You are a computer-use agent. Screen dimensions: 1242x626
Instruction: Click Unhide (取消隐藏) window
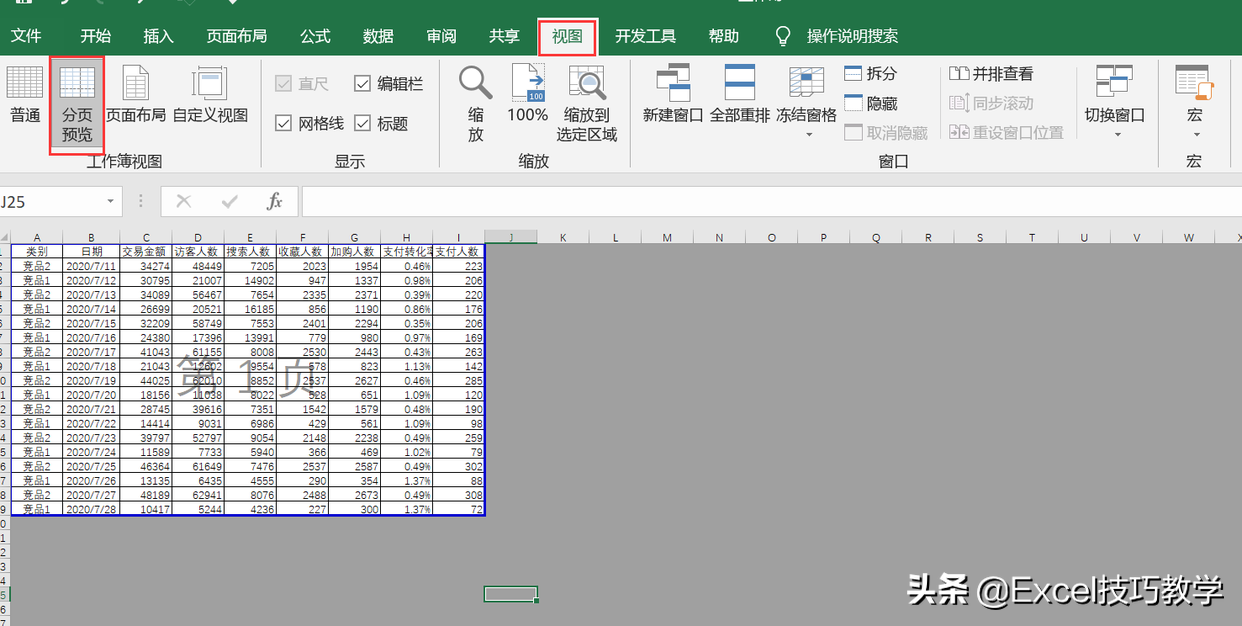886,133
